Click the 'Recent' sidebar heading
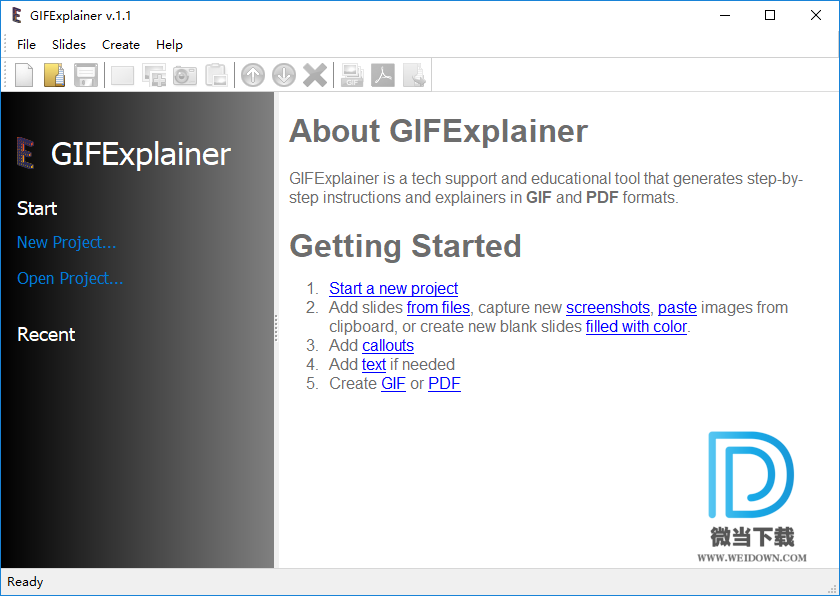840x596 pixels. point(46,335)
